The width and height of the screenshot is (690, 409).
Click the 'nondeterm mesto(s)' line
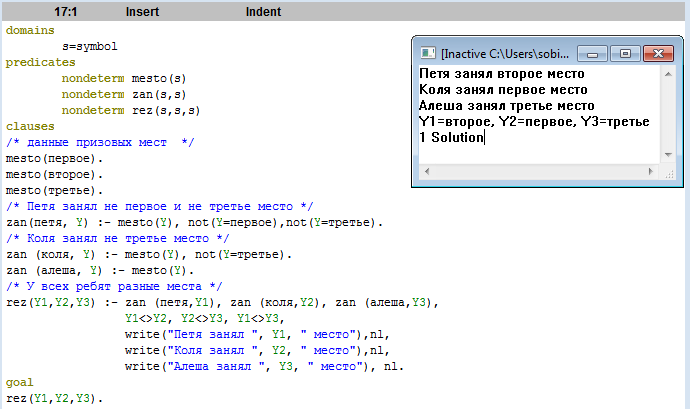(124, 78)
